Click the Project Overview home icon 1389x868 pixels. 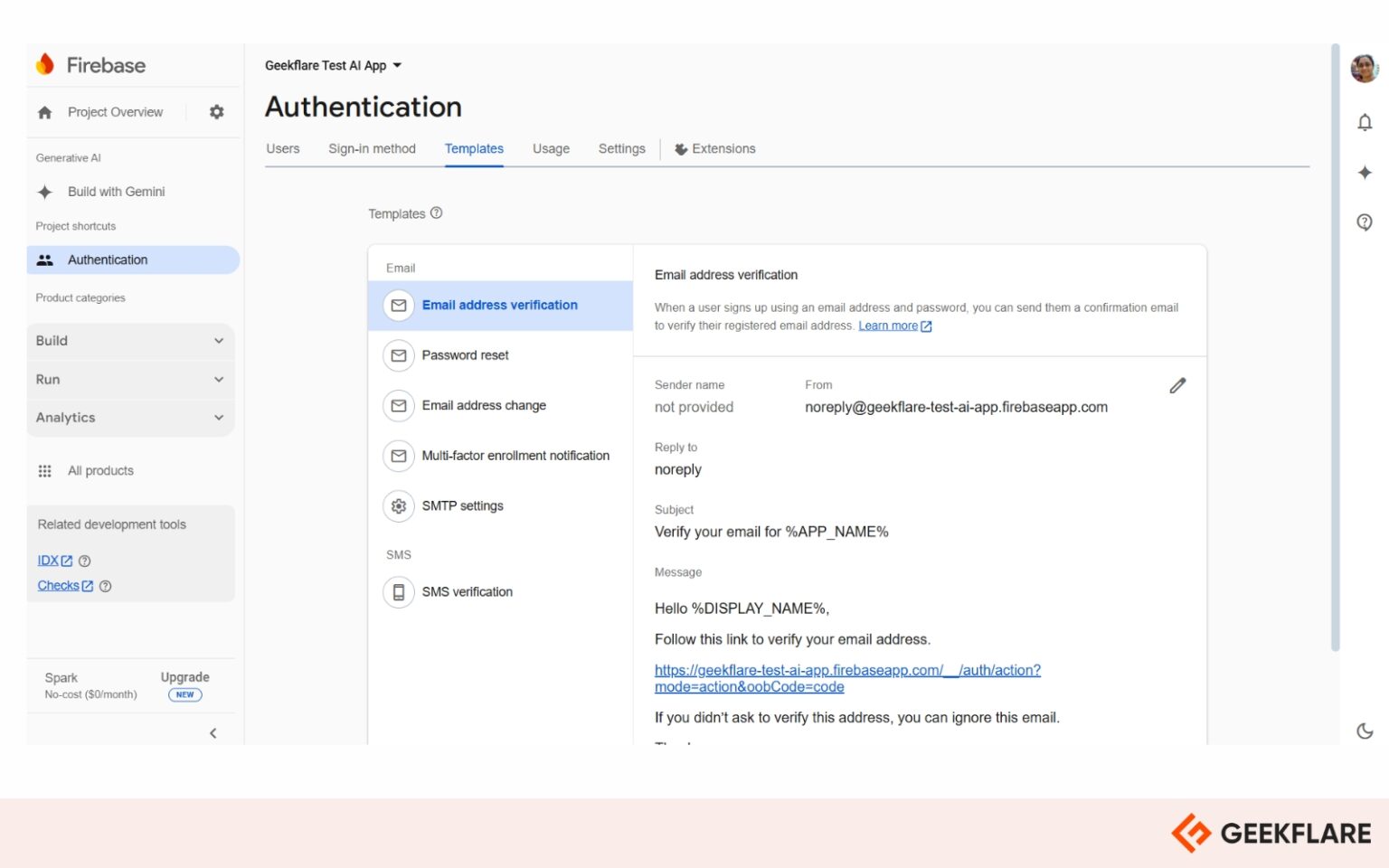[45, 112]
